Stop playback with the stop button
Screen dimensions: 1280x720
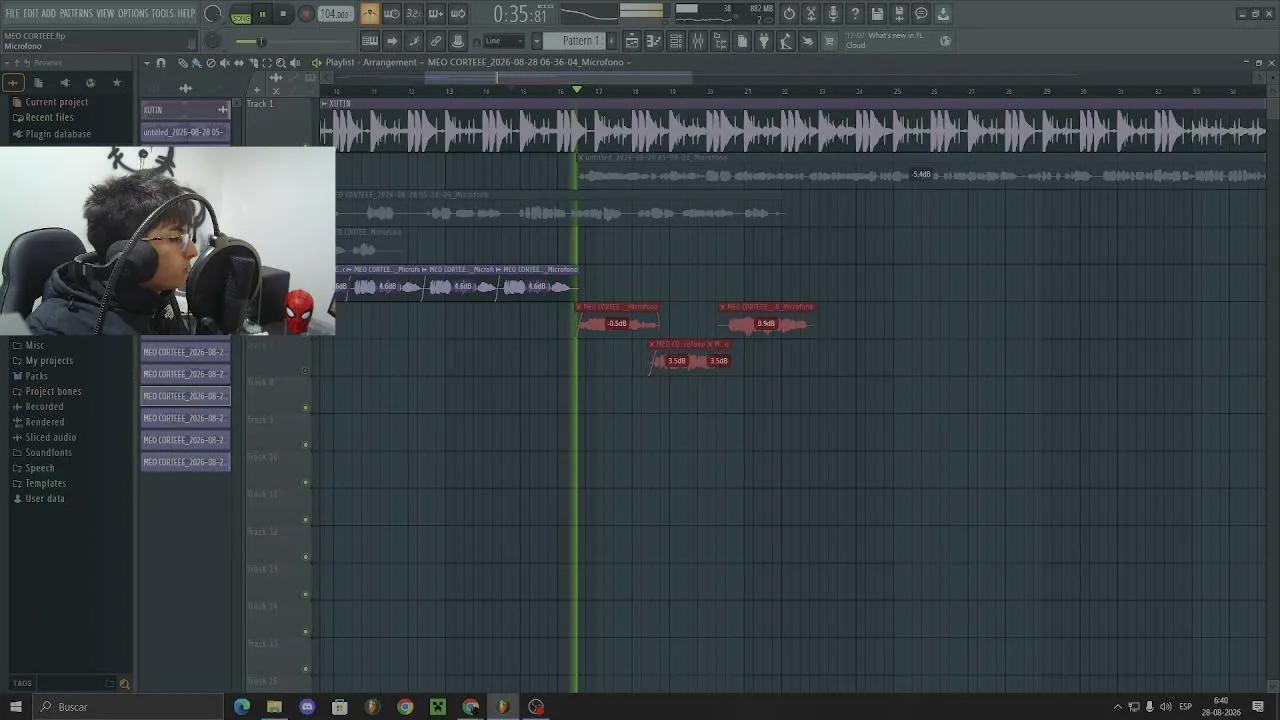click(284, 15)
